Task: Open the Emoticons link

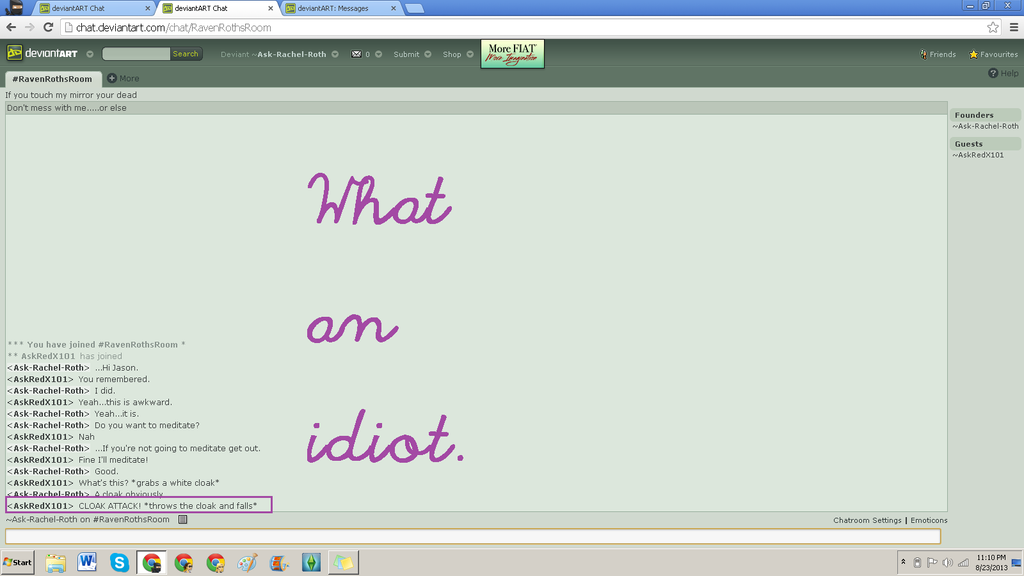Action: [x=929, y=520]
